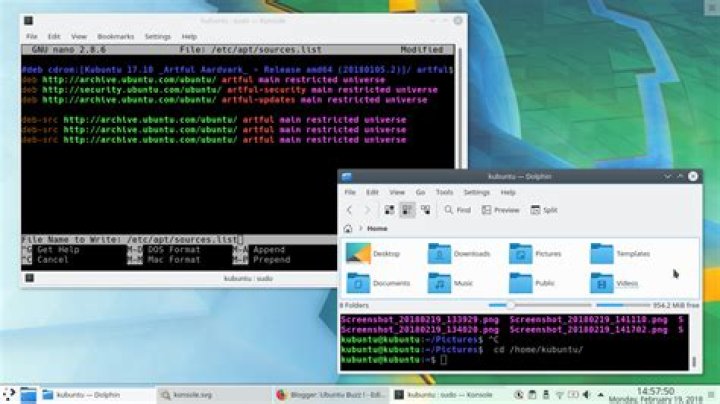Click the volume icon in system tray

586,395
